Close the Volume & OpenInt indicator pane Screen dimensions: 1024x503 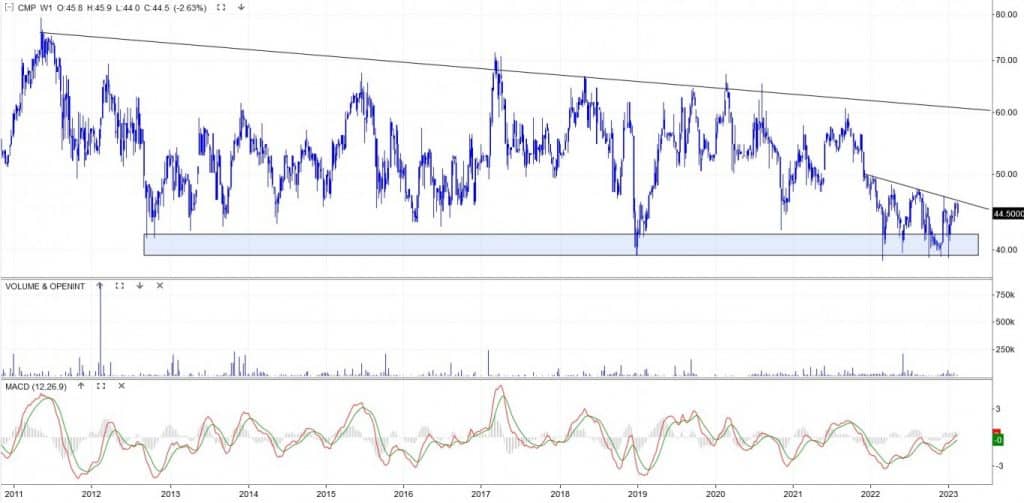pyautogui.click(x=159, y=285)
